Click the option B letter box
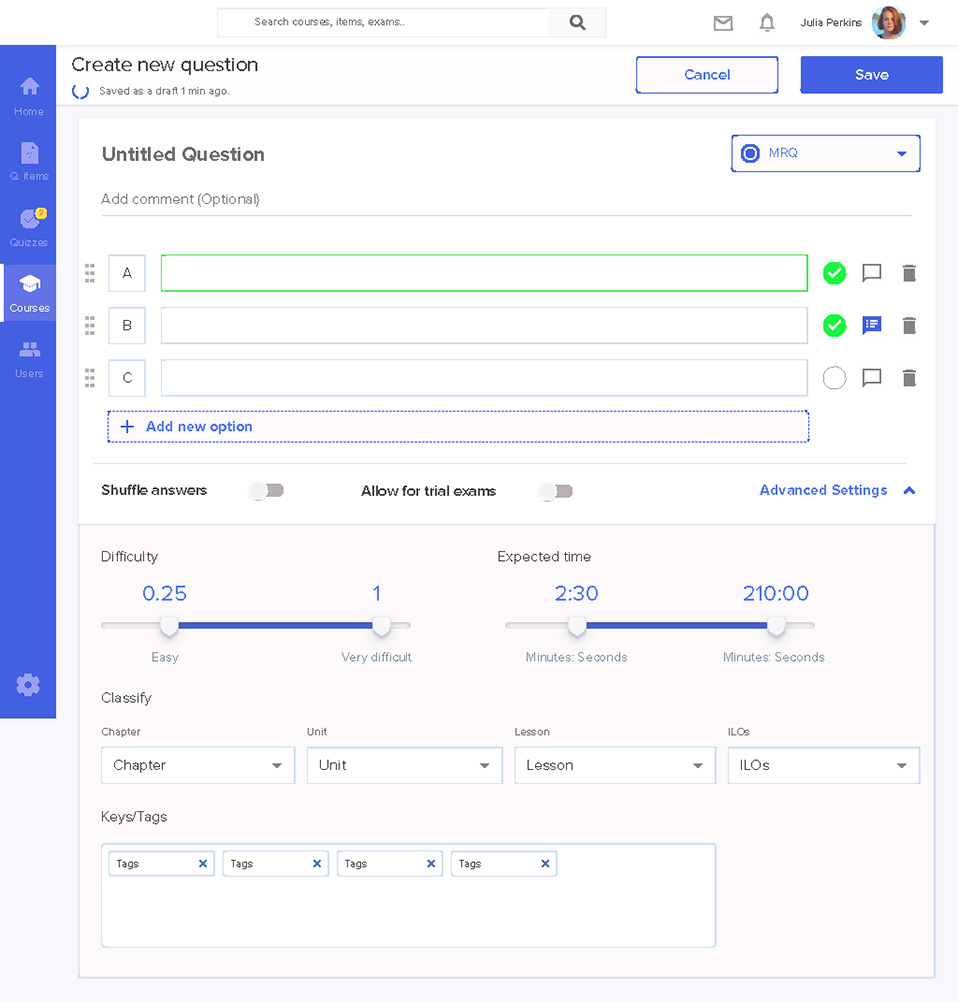958x1002 pixels. pos(127,326)
